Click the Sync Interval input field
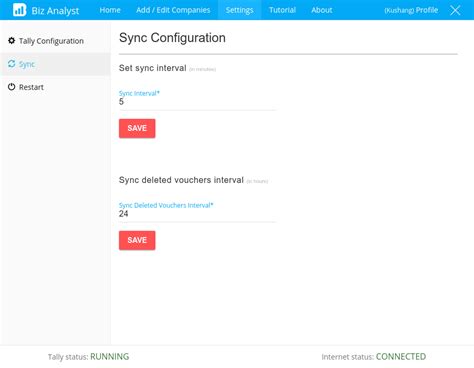 pos(197,102)
